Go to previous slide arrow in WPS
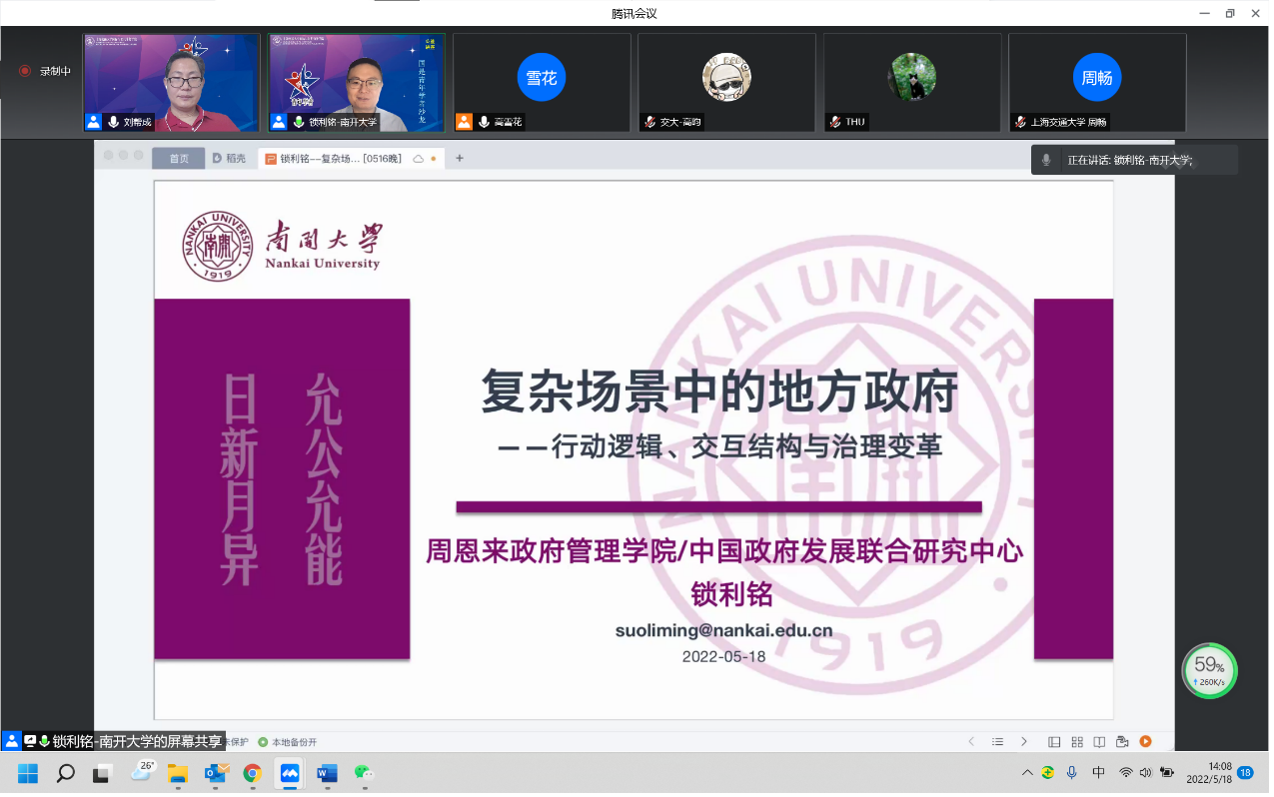 [971, 742]
